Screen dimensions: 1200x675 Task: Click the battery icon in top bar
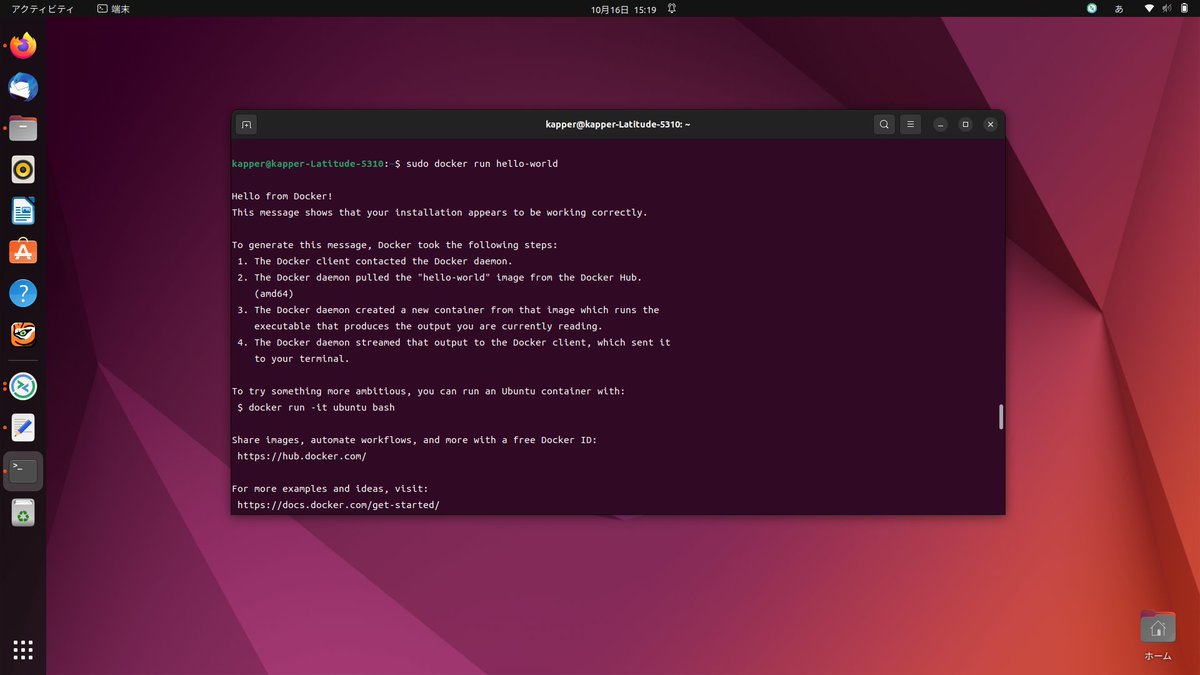click(x=1183, y=8)
